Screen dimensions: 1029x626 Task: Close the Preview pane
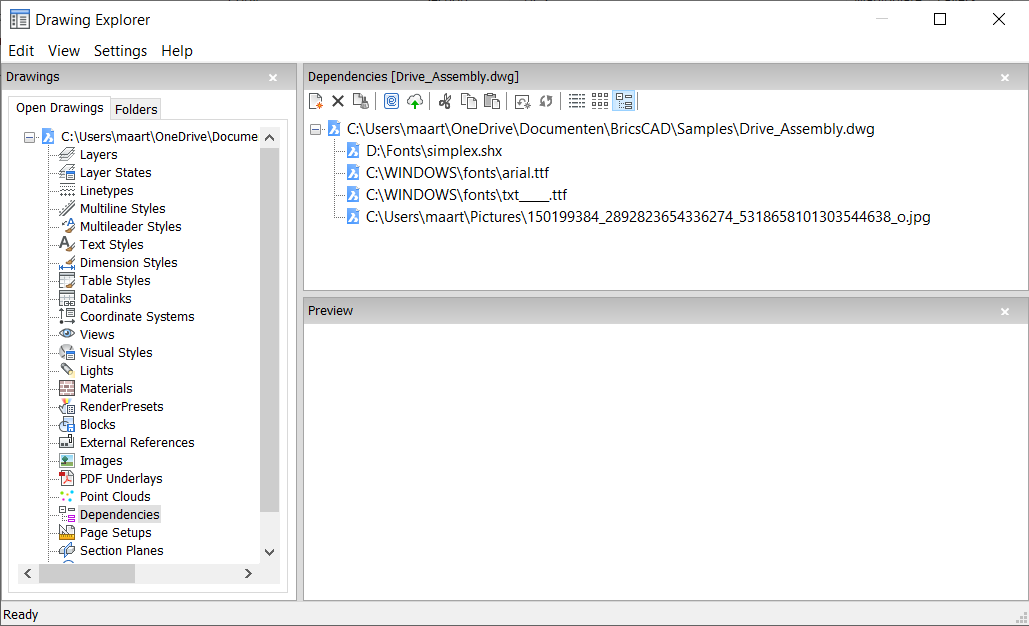click(x=1004, y=311)
